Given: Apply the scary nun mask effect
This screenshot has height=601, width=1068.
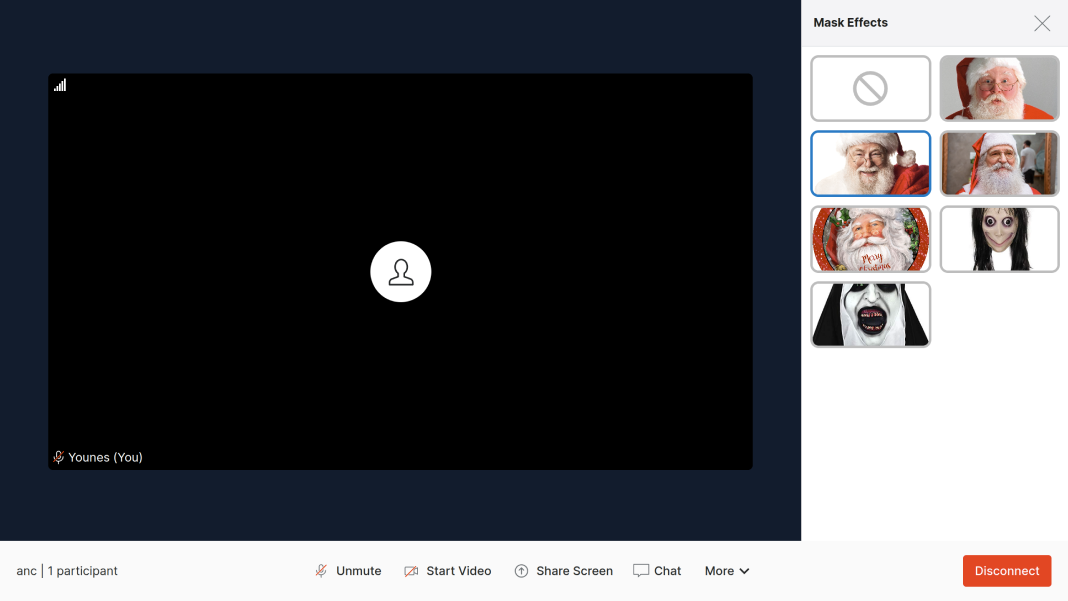Looking at the screenshot, I should 870,315.
